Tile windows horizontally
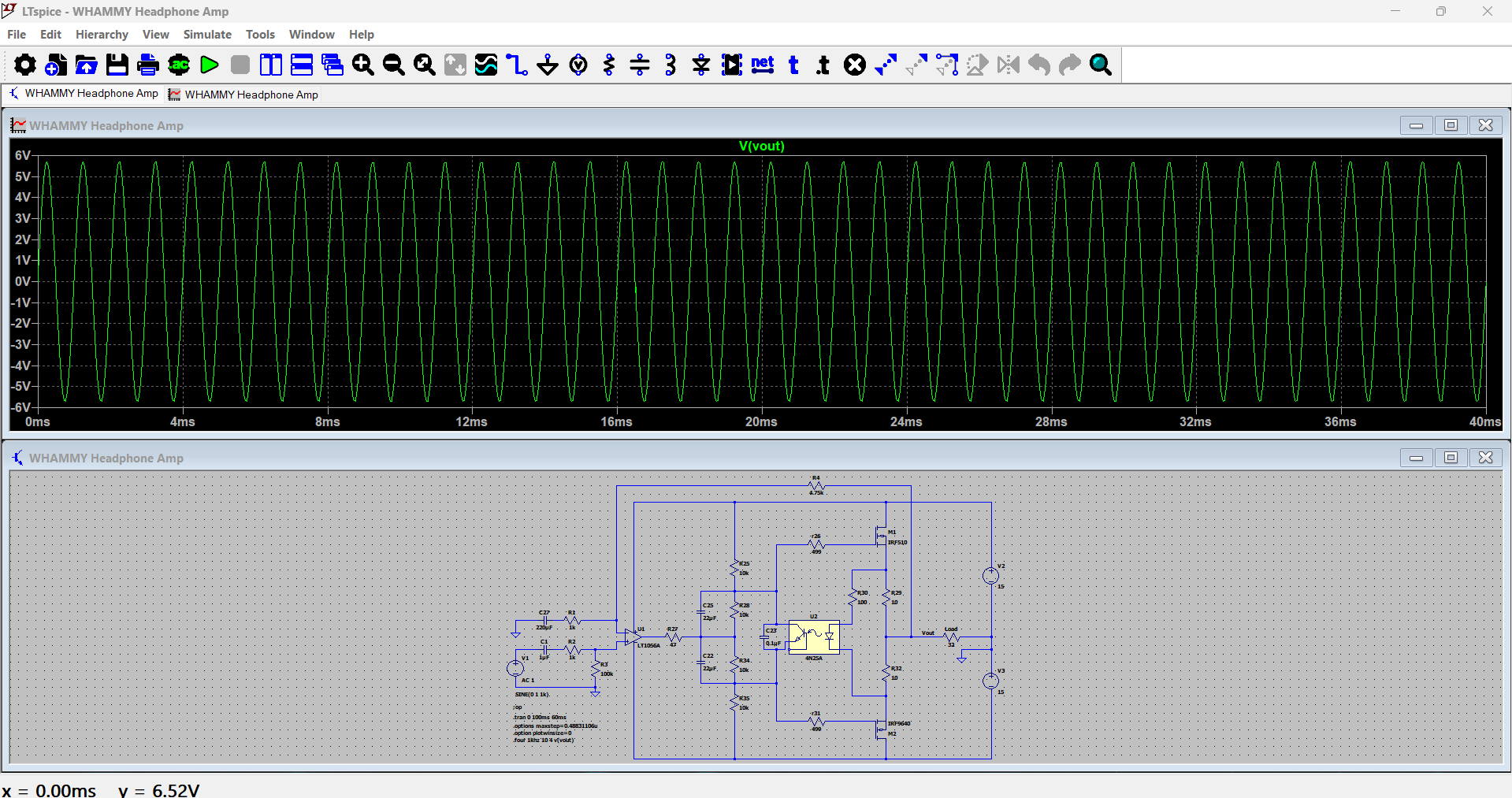Viewport: 1512px width, 798px height. [x=302, y=65]
